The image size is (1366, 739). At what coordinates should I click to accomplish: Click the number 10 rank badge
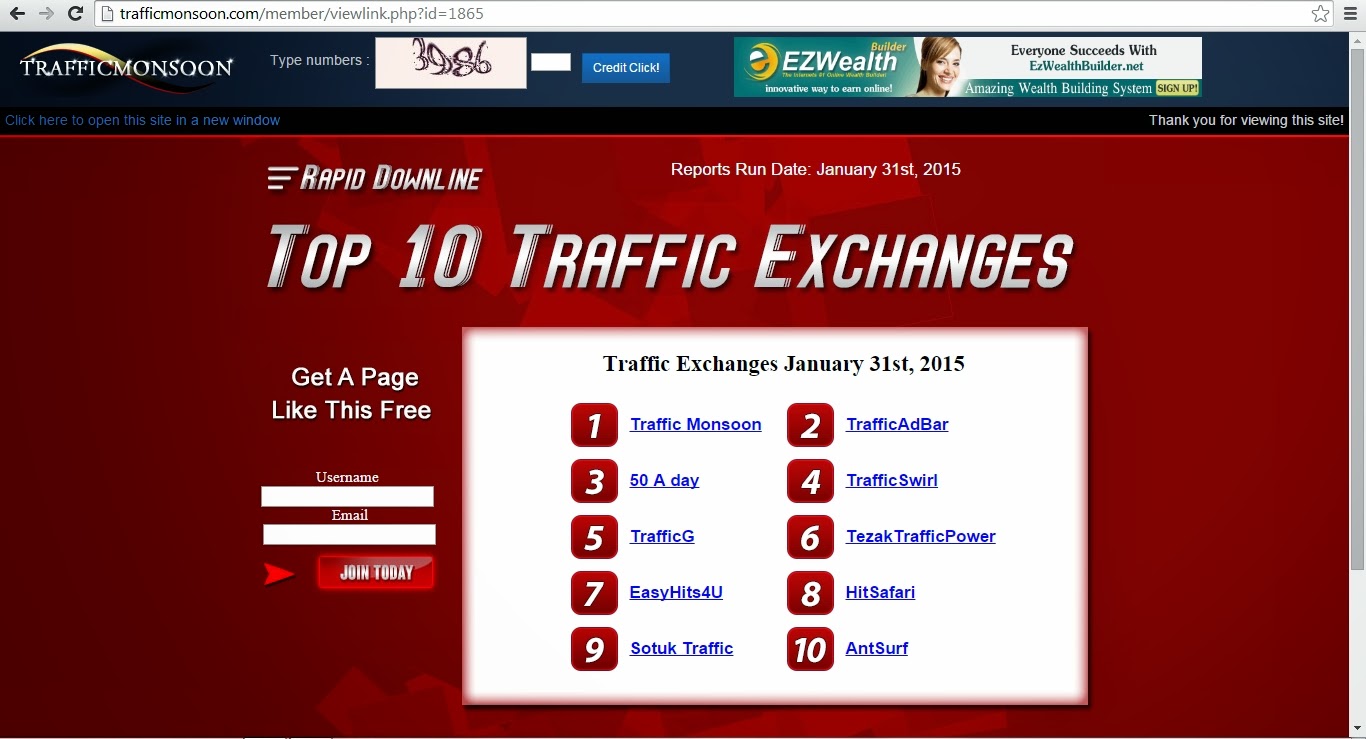pos(810,649)
